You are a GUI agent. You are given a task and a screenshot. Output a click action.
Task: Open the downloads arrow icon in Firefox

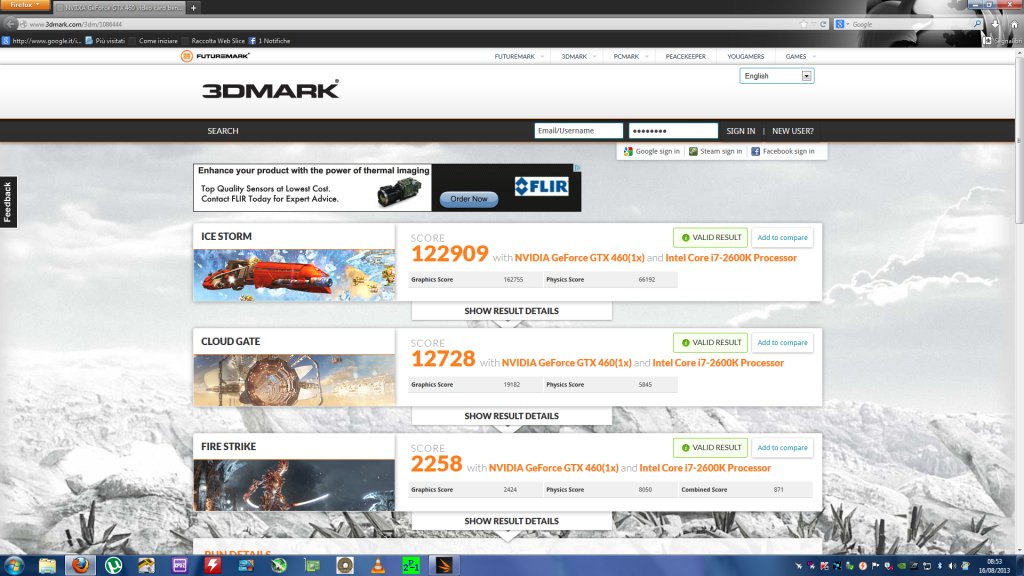tap(995, 24)
